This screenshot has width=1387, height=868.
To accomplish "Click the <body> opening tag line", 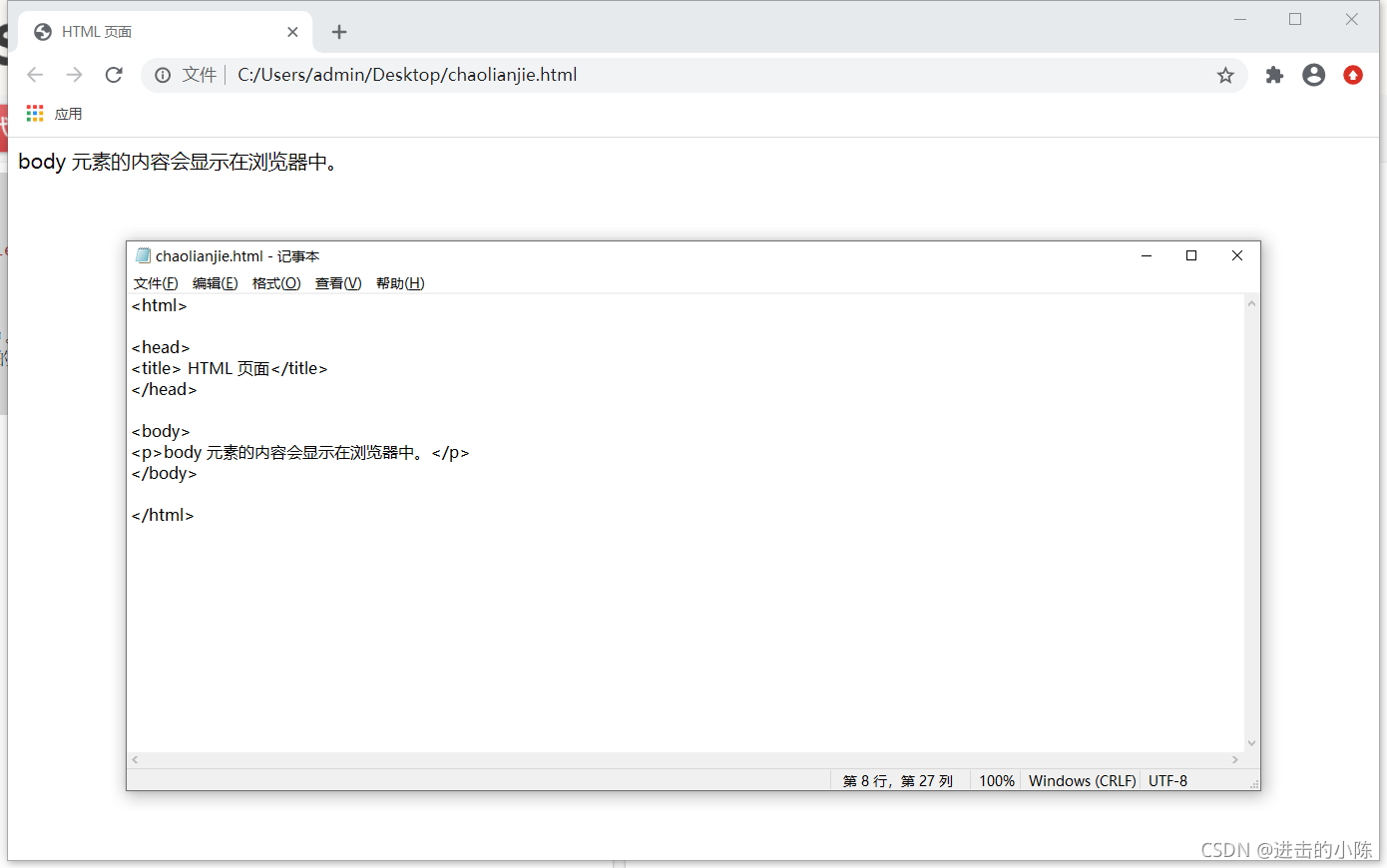I will coord(161,431).
